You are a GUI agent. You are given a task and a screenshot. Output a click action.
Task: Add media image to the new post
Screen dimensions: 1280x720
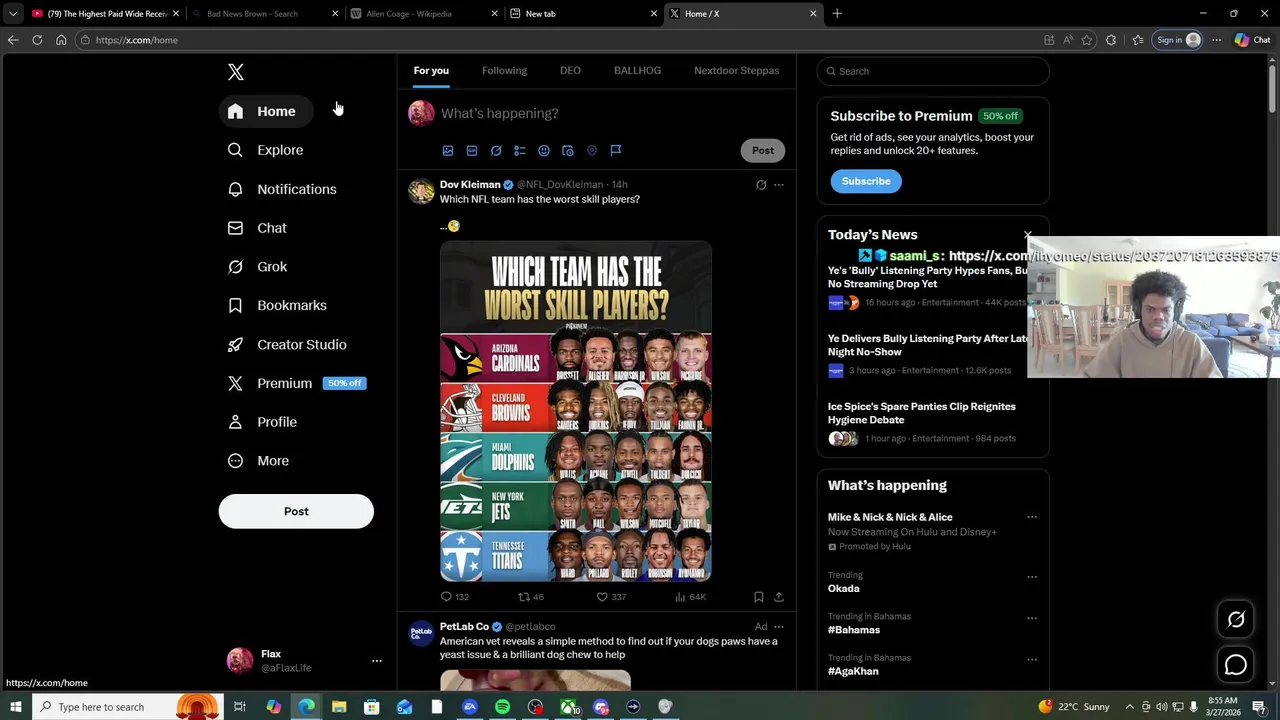[448, 151]
